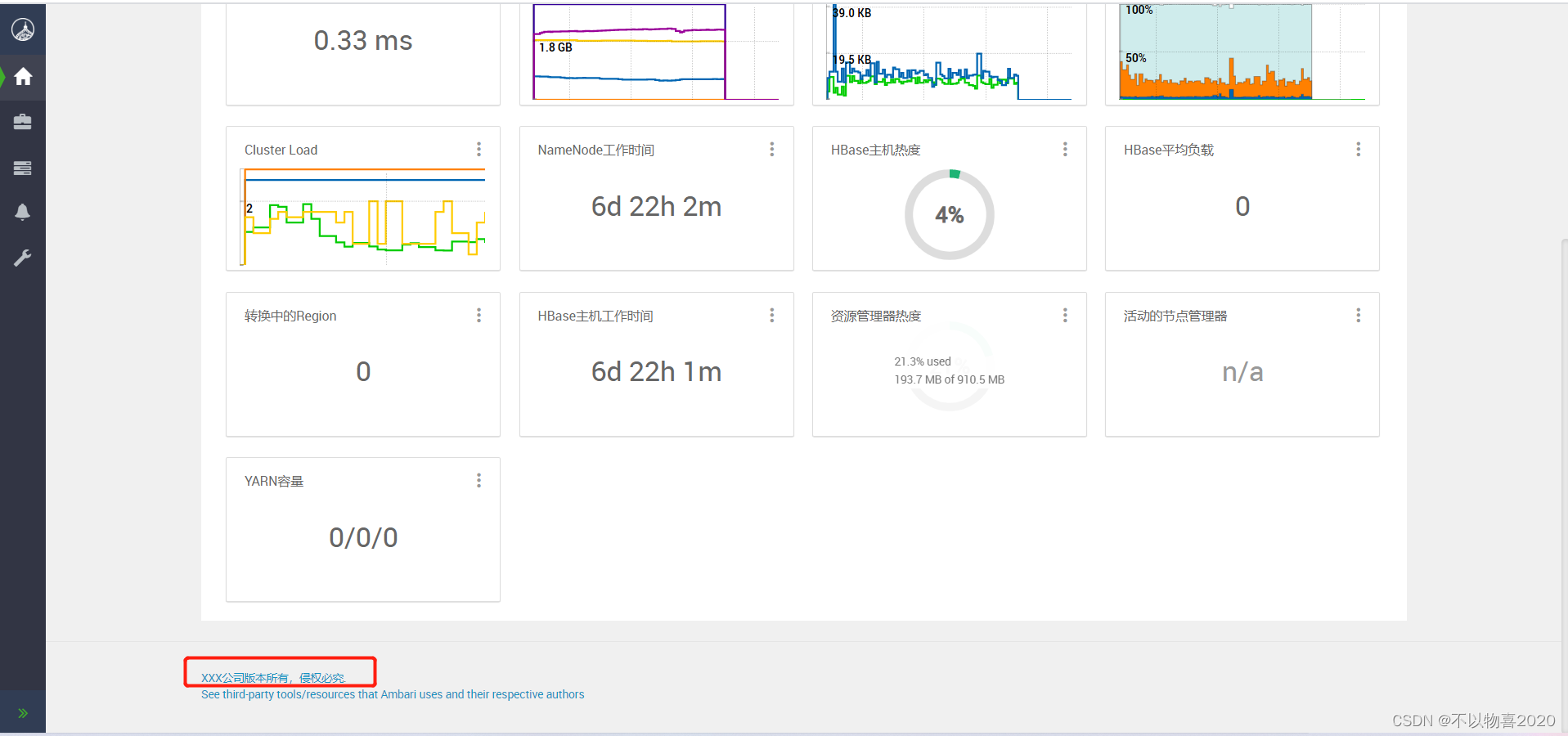
Task: Open NameNode工作时间 widget options menu
Action: 771,150
